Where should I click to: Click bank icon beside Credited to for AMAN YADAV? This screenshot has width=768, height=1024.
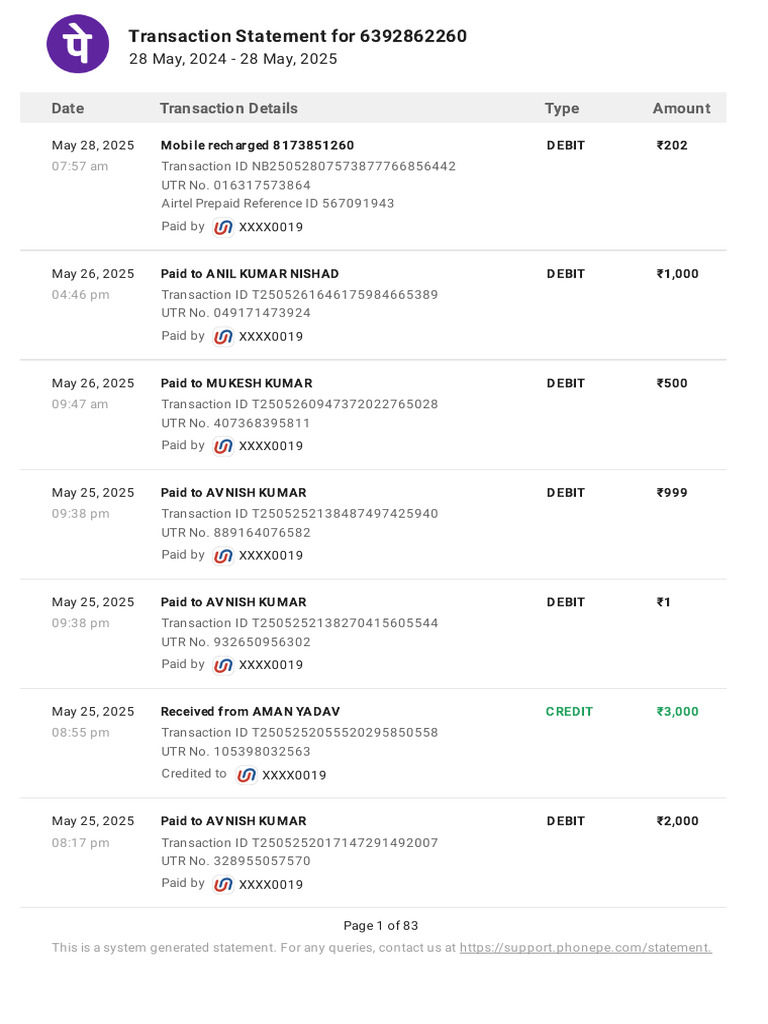point(246,775)
